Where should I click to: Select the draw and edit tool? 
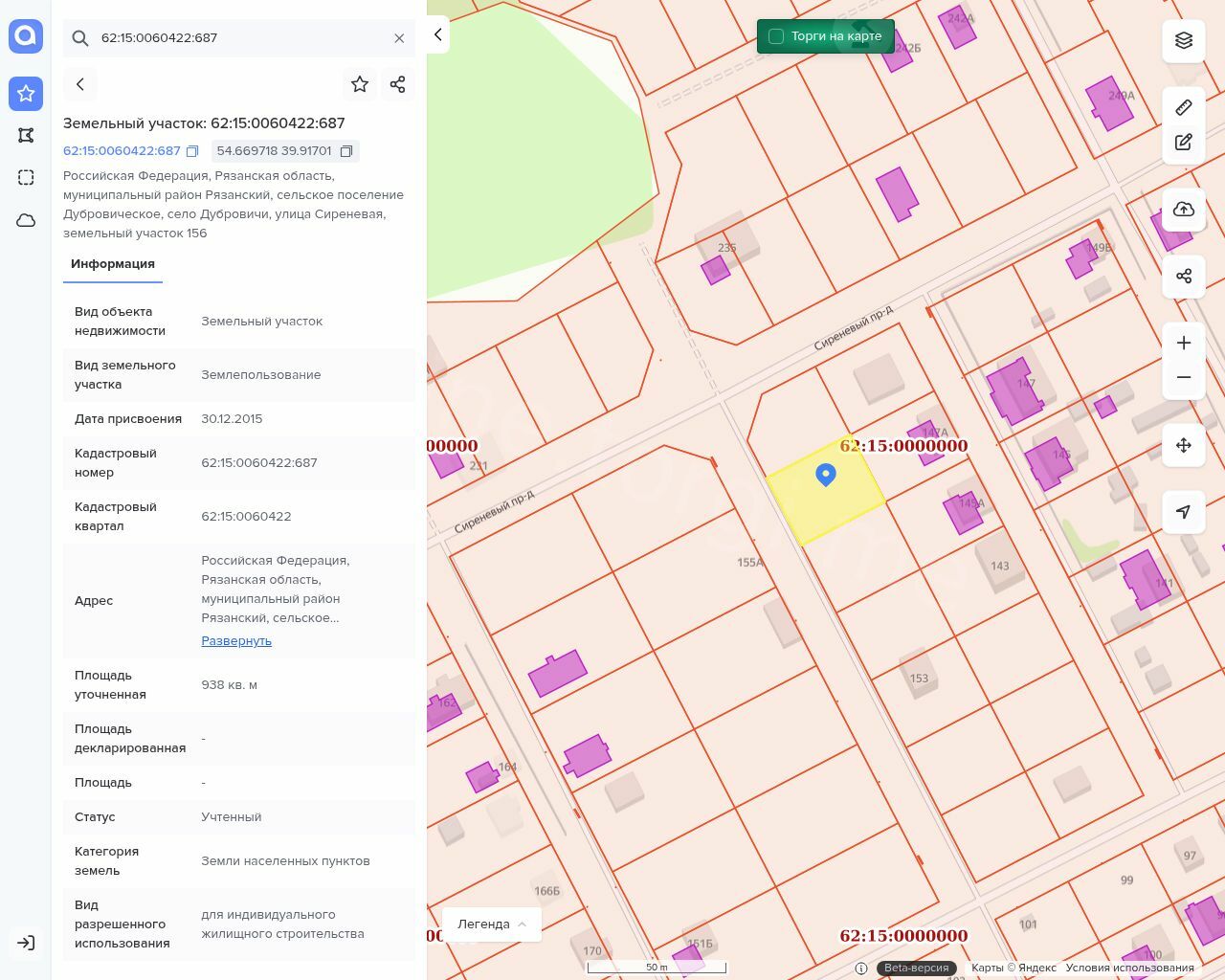1184,142
